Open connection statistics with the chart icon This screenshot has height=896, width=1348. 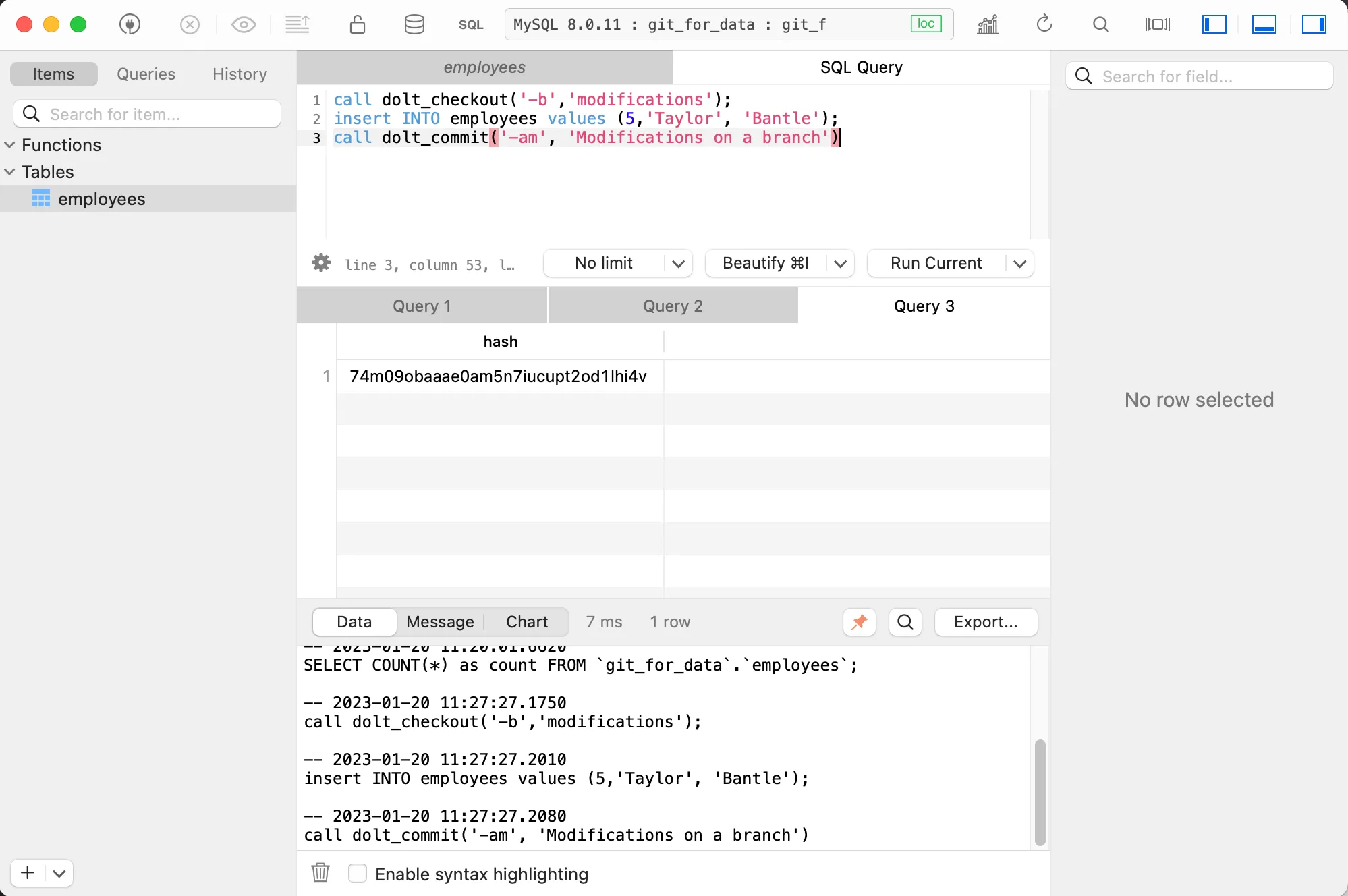tap(987, 24)
